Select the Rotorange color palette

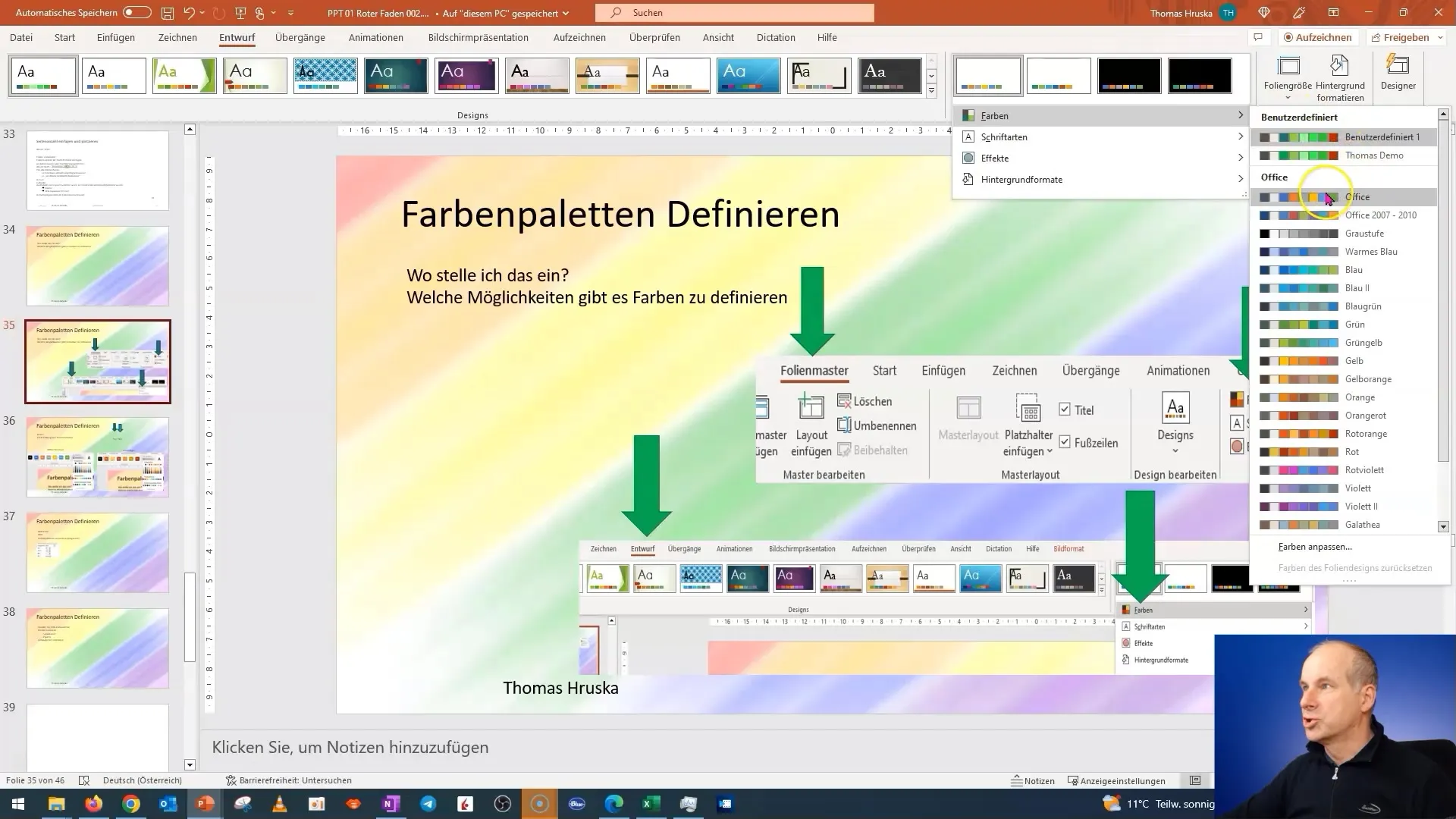click(1344, 434)
